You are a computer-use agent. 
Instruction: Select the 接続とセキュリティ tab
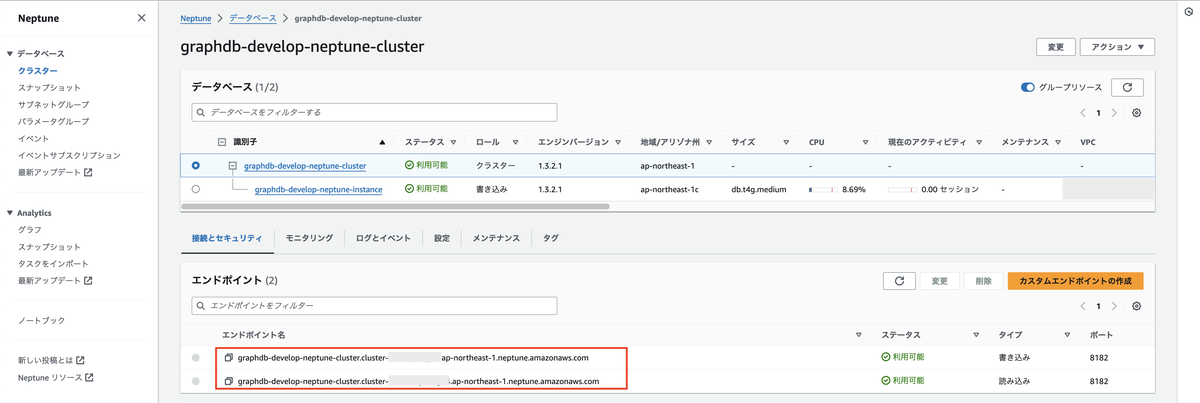point(227,239)
